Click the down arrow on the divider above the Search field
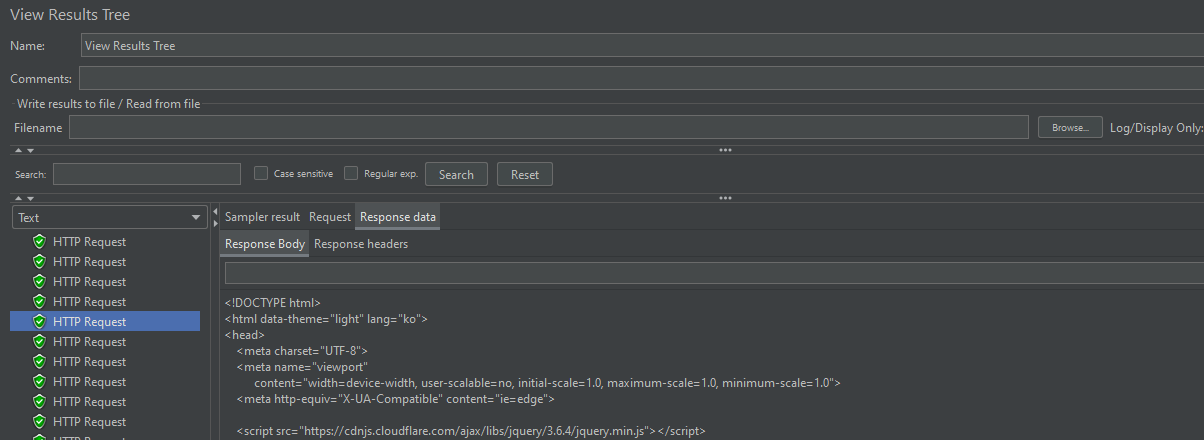This screenshot has height=440, width=1204. click(x=30, y=150)
